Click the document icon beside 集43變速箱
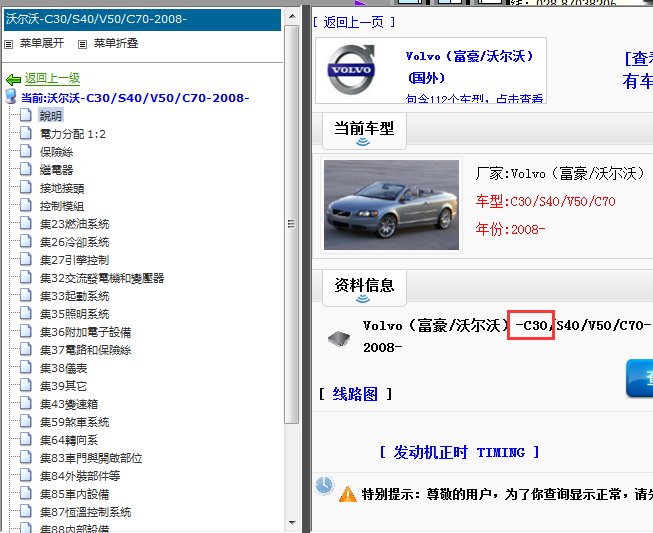The image size is (653, 533). click(26, 403)
